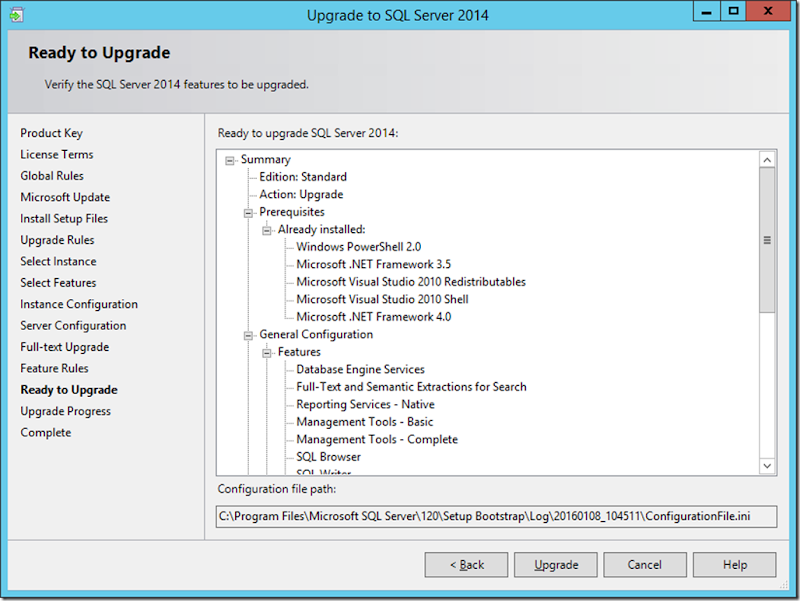Select the SQL Browser row
This screenshot has height=601, width=800.
coord(329,458)
